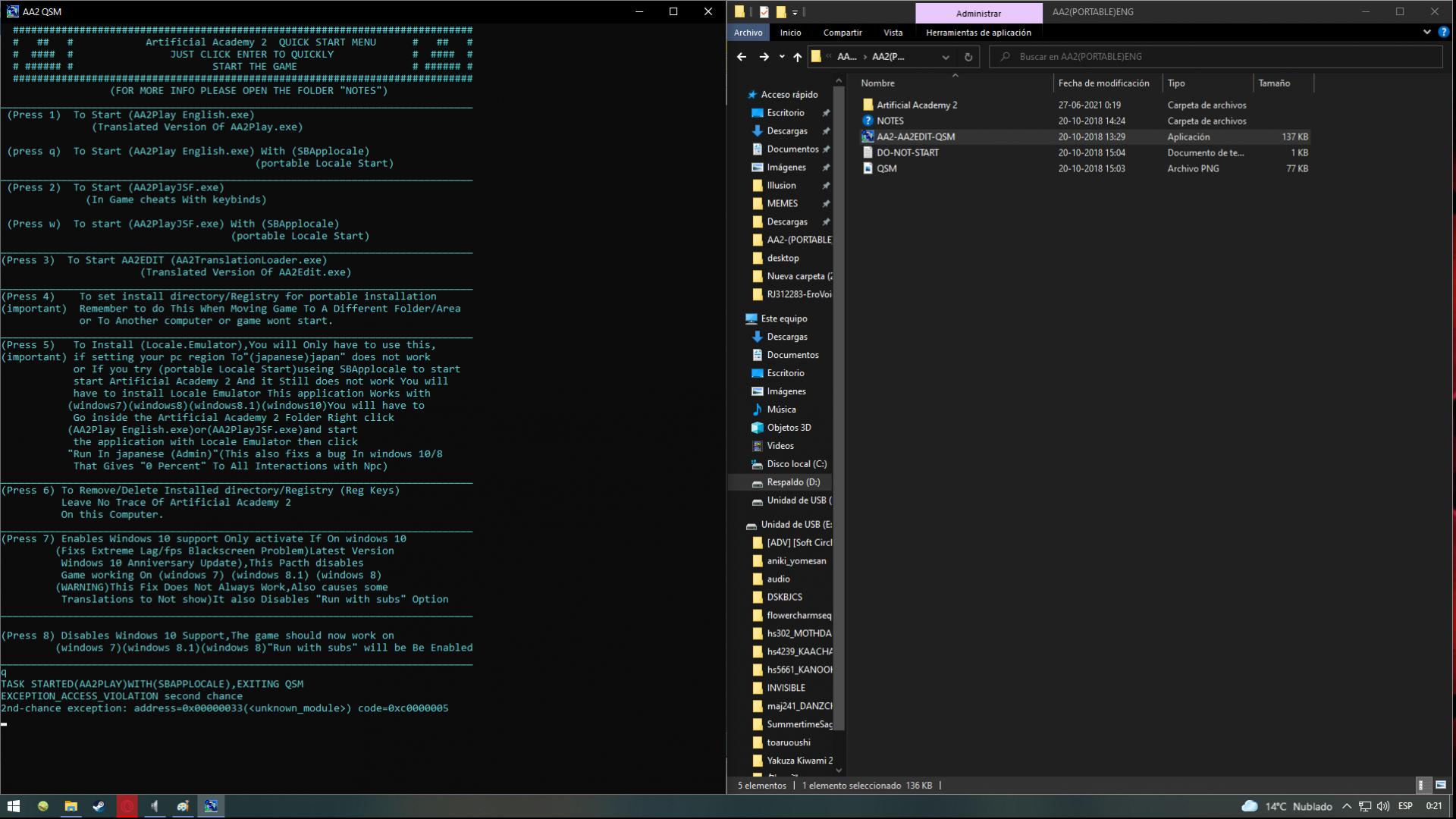Select the Administrar contextual tab
Image resolution: width=1456 pixels, height=819 pixels.
pyautogui.click(x=978, y=13)
